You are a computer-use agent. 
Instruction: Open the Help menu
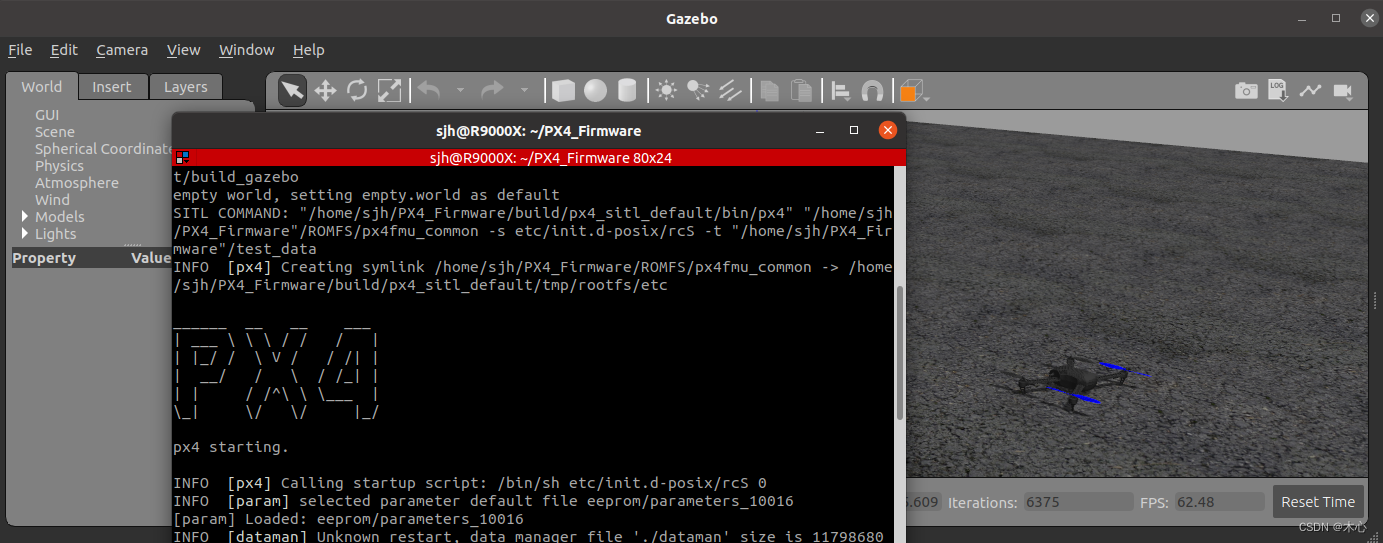click(309, 50)
